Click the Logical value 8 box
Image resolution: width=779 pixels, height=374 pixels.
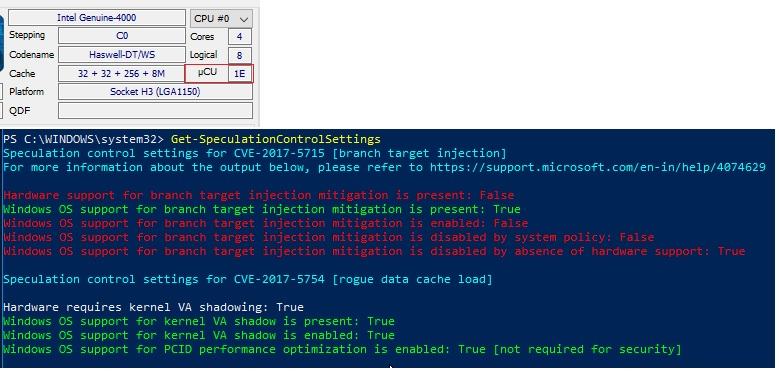[x=240, y=55]
